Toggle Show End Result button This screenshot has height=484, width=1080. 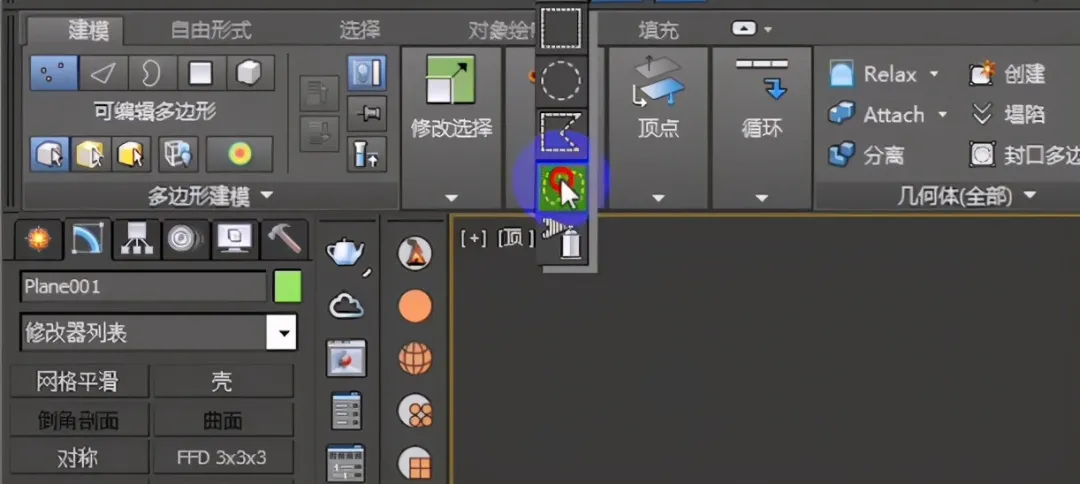pyautogui.click(x=366, y=73)
